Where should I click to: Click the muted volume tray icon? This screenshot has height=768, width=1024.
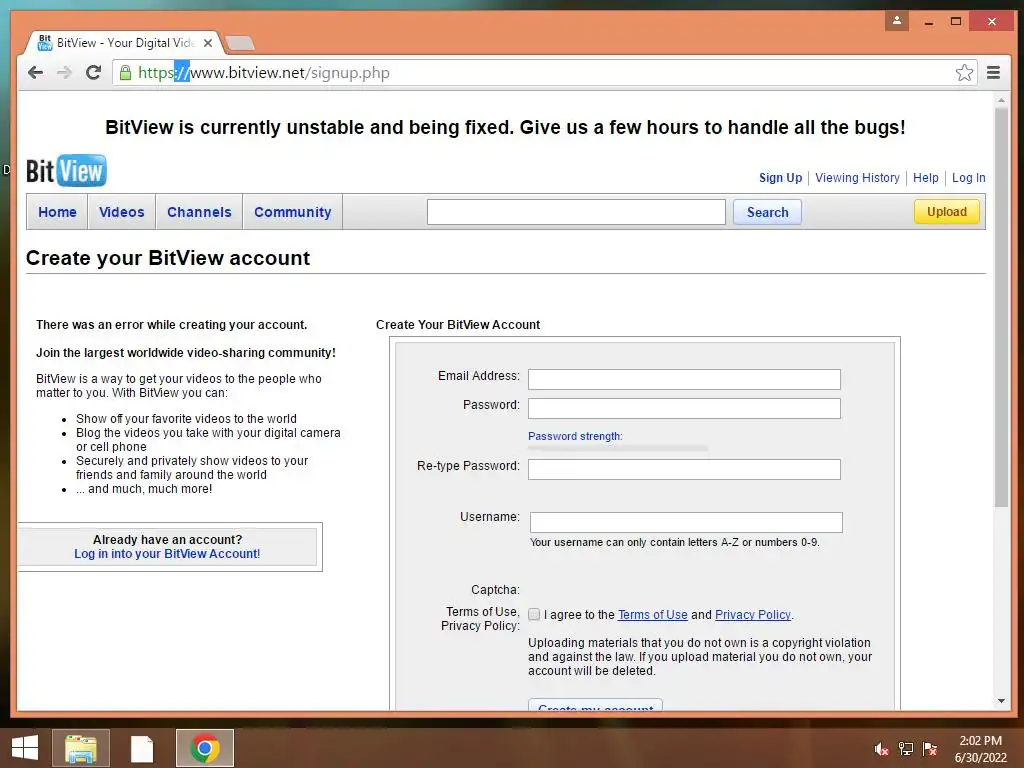(882, 749)
